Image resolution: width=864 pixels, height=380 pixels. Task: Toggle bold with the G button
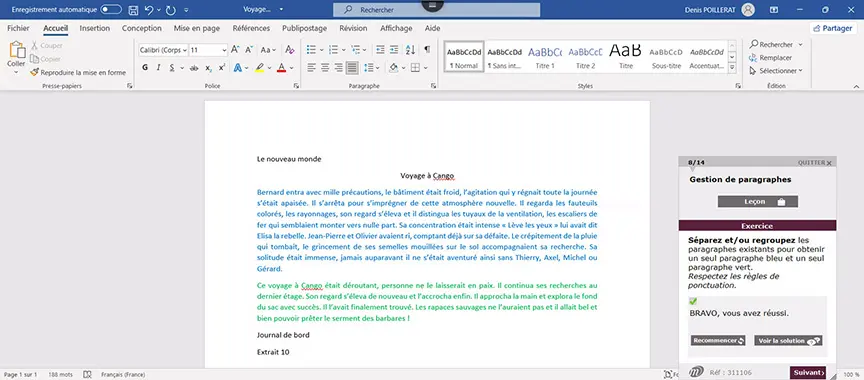[x=145, y=68]
